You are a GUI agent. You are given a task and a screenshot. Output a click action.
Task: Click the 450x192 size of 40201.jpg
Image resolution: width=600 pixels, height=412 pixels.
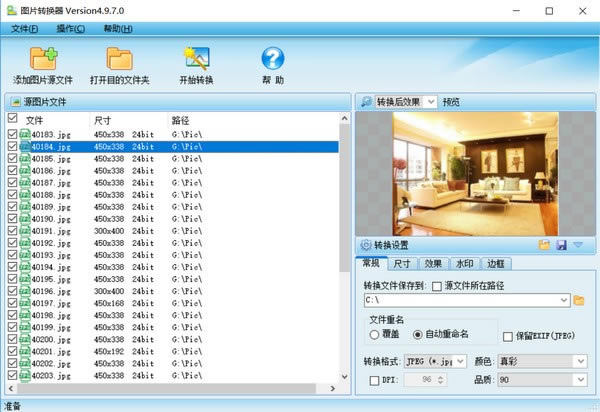(x=109, y=351)
